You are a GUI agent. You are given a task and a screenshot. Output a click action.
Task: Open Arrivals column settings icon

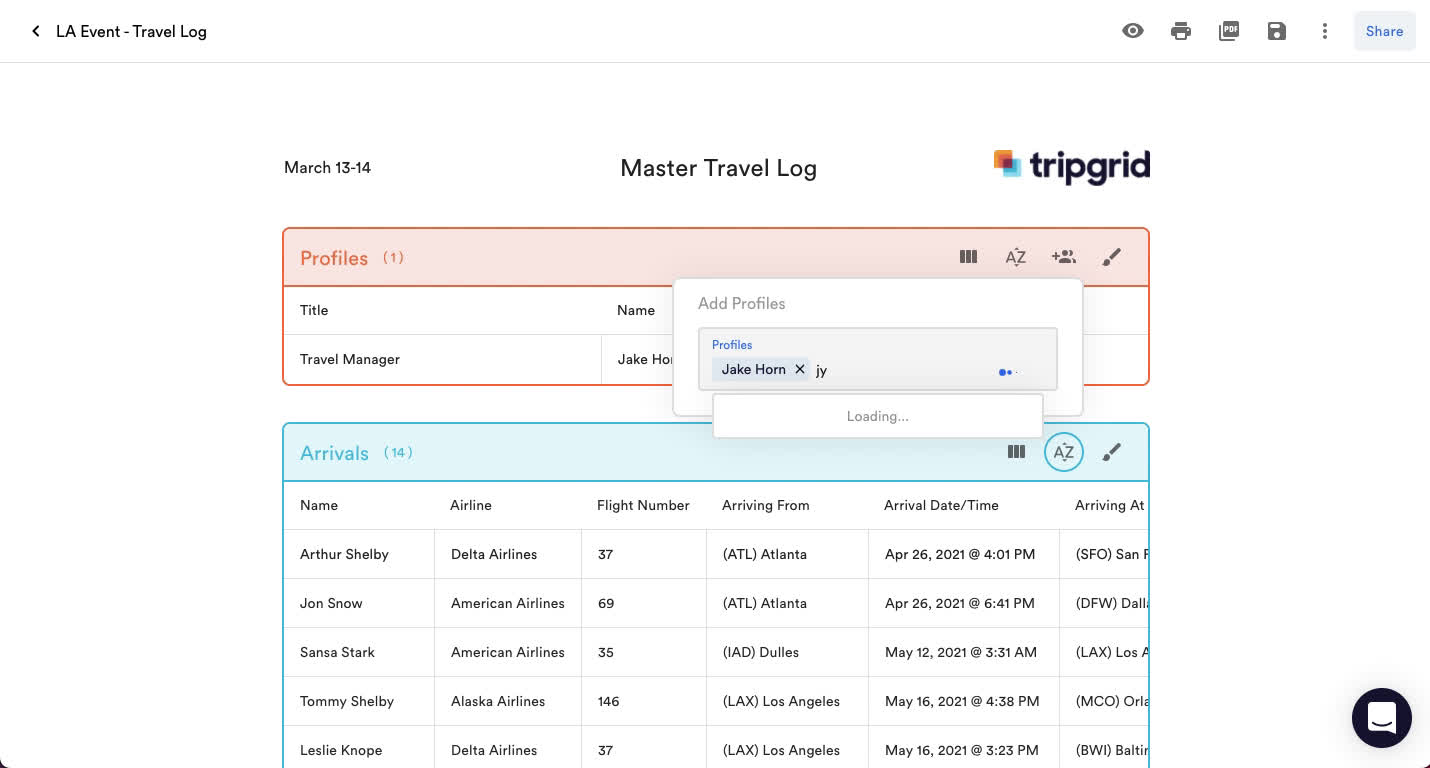[1016, 452]
